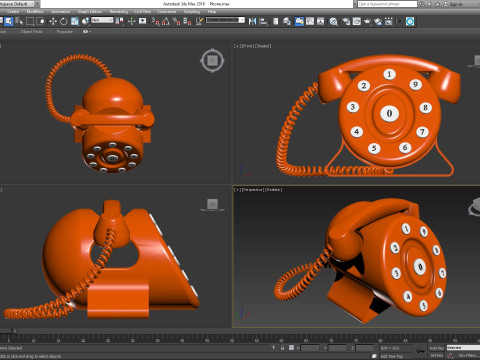This screenshot has height=360, width=480.
Task: Open the Help menu
Action: (212, 12)
